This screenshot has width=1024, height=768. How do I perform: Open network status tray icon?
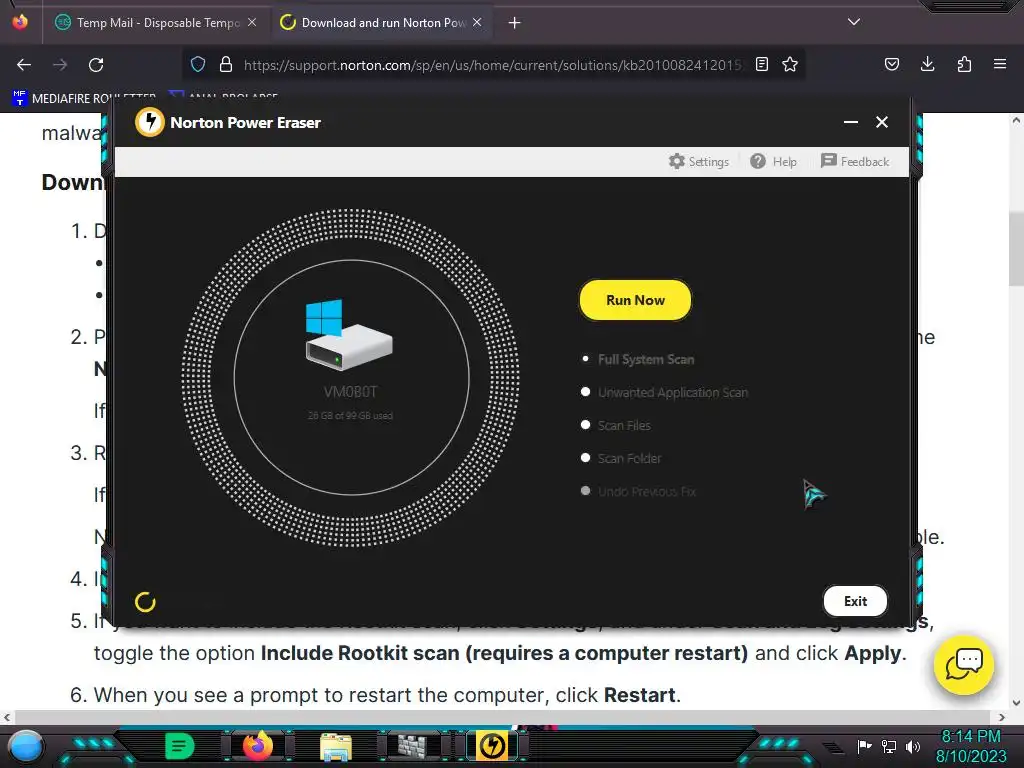[889, 746]
